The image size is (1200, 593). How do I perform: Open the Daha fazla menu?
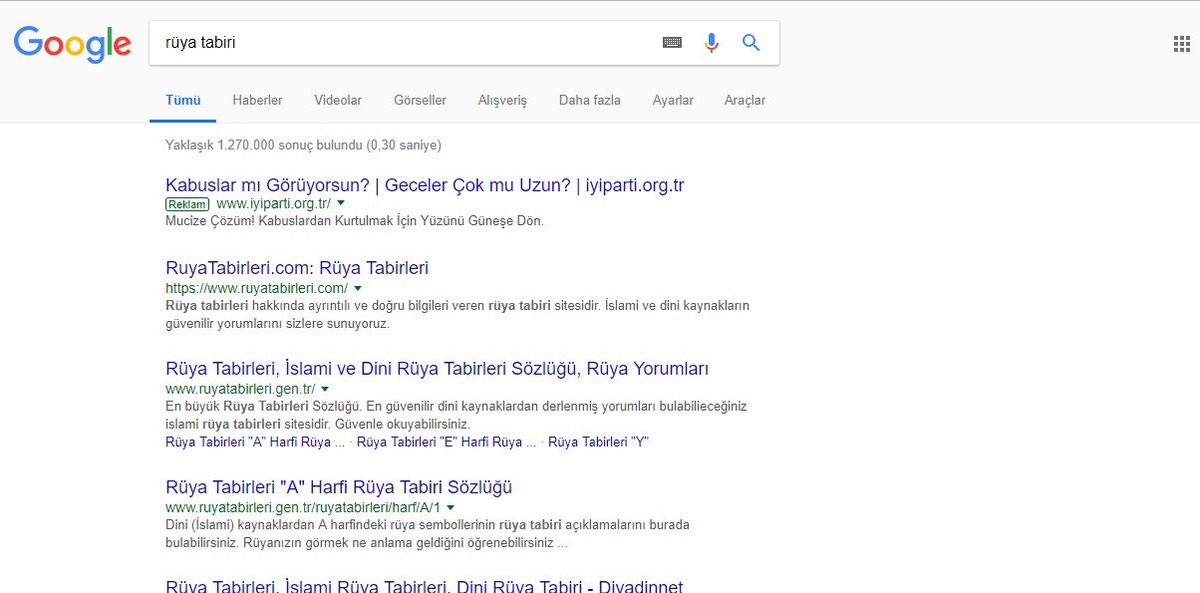590,100
